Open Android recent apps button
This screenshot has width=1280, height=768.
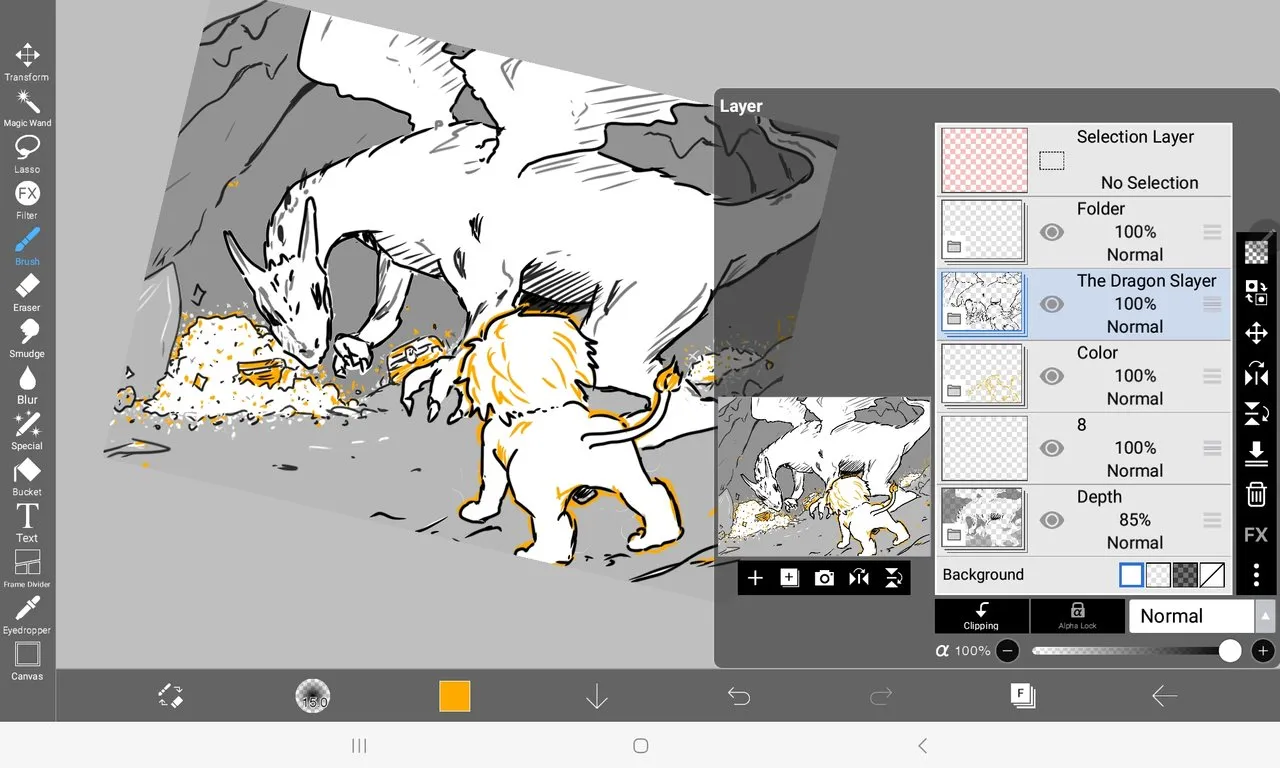tap(359, 745)
